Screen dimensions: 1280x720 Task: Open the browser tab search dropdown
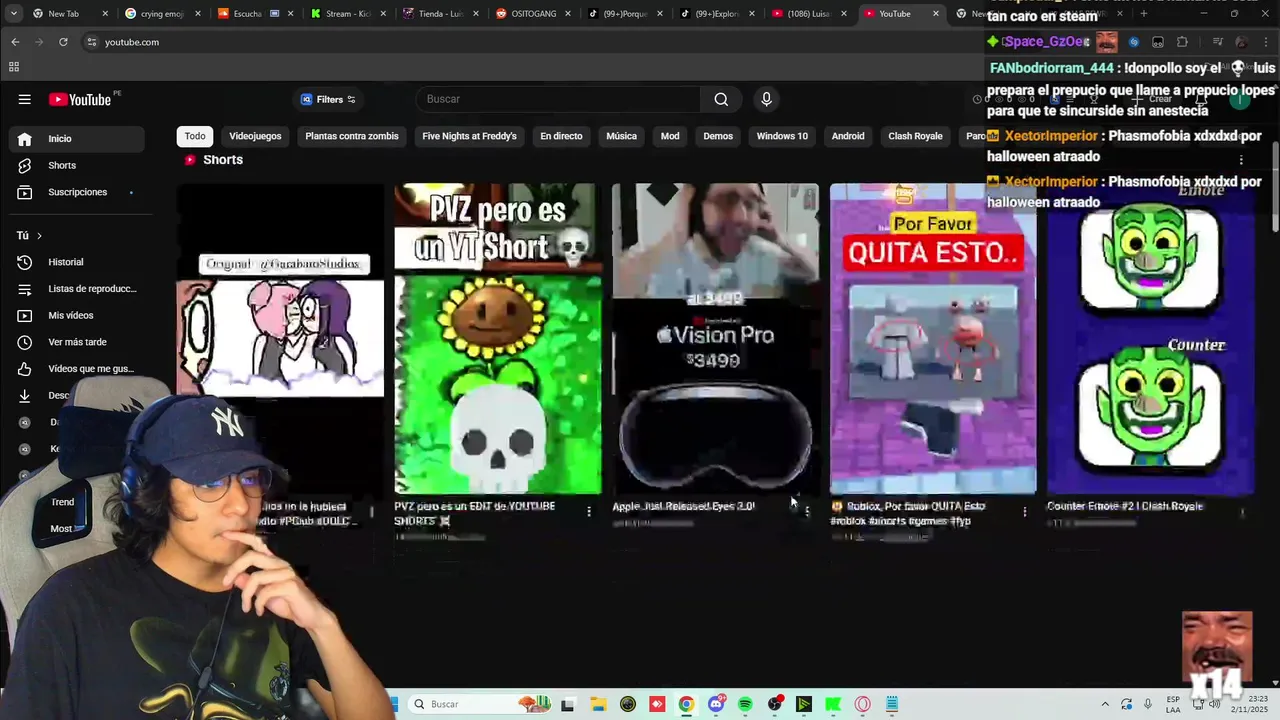14,13
